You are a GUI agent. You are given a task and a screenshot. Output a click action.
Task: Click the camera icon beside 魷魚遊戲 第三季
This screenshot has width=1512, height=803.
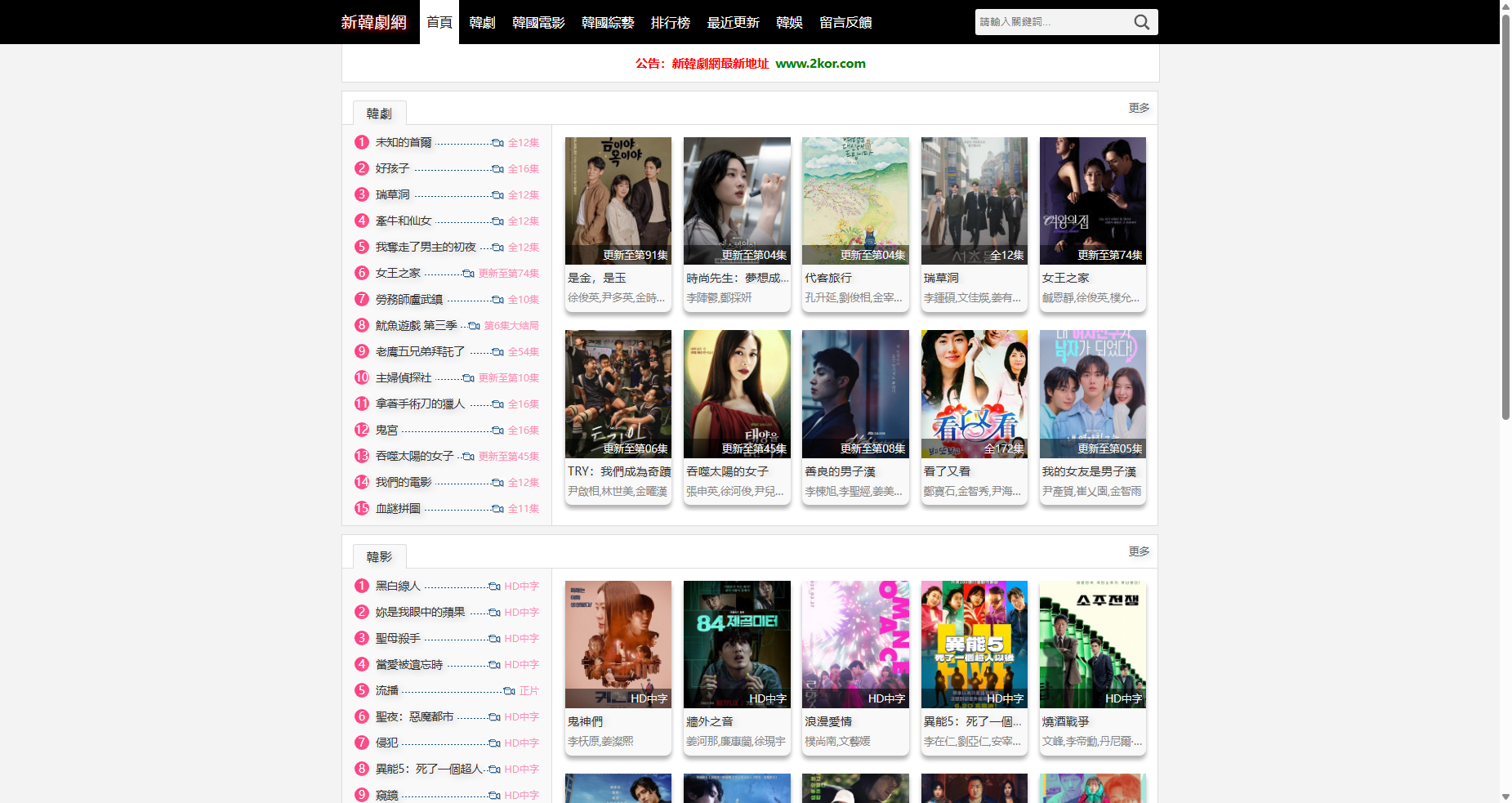tap(474, 326)
